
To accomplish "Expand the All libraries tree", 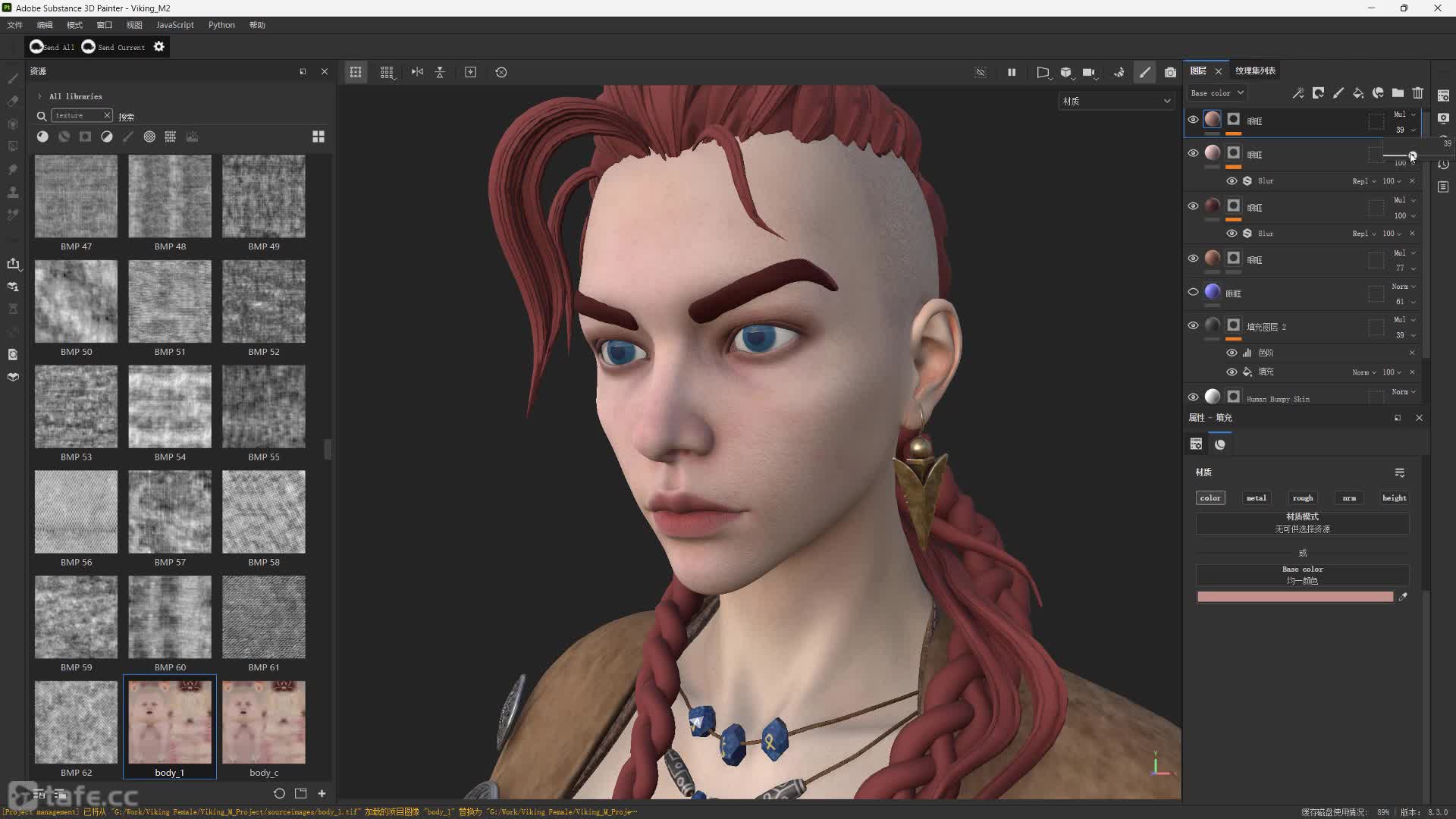I will click(x=39, y=96).
